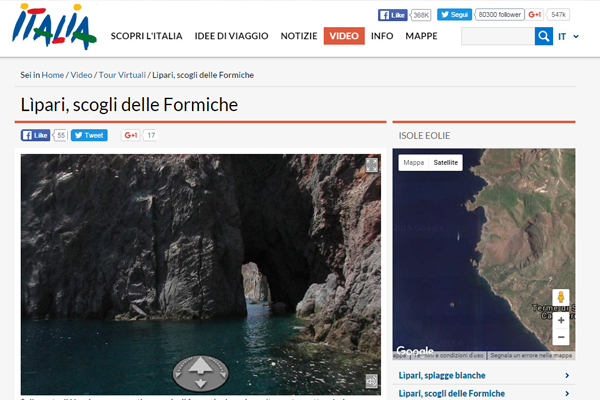Click the G+1 button under the title
600x400 pixels.
point(130,135)
